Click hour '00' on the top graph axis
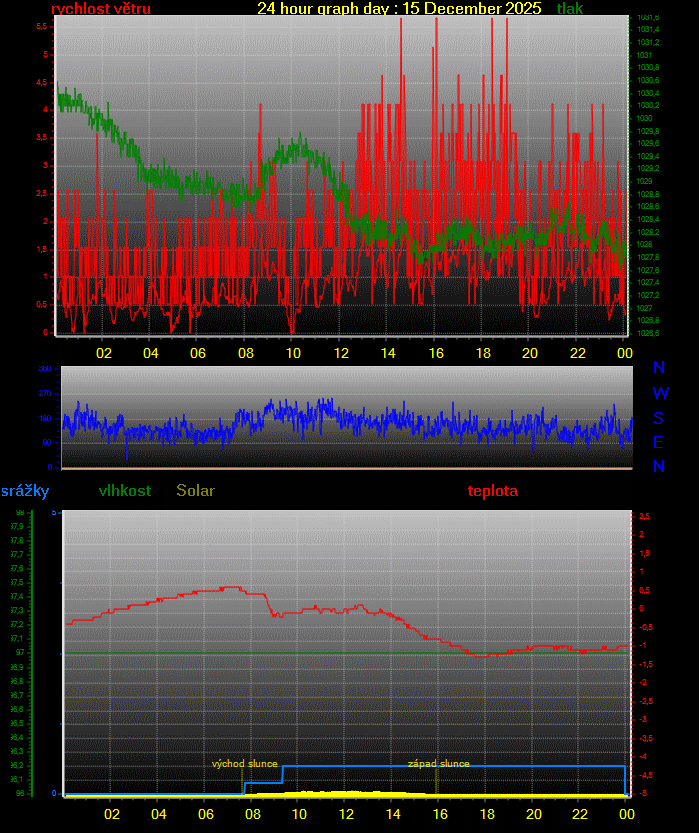699x833 pixels. 624,353
